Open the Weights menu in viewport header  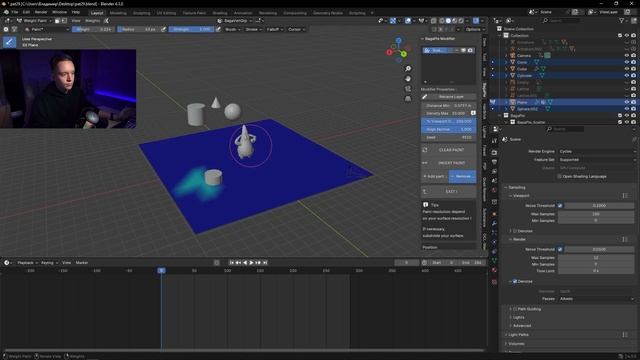click(92, 20)
